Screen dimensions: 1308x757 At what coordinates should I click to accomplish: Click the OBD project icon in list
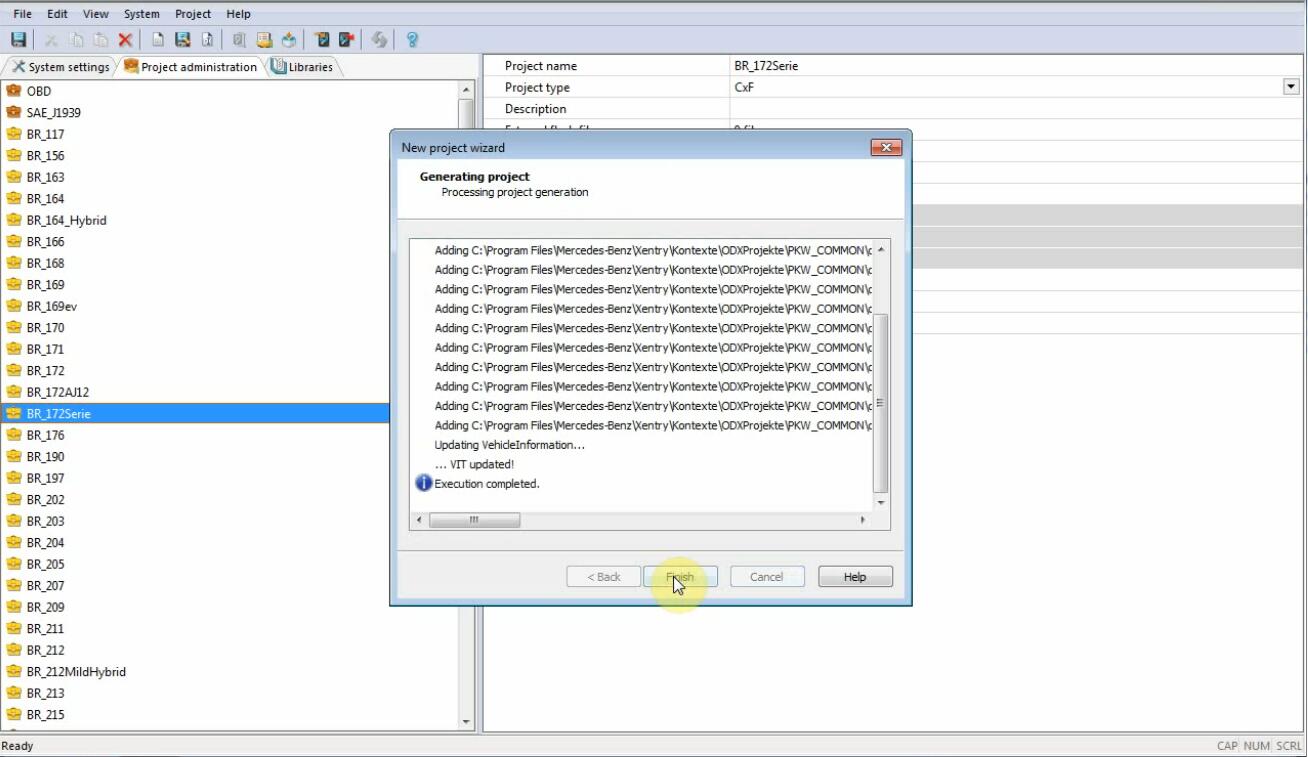pos(14,91)
